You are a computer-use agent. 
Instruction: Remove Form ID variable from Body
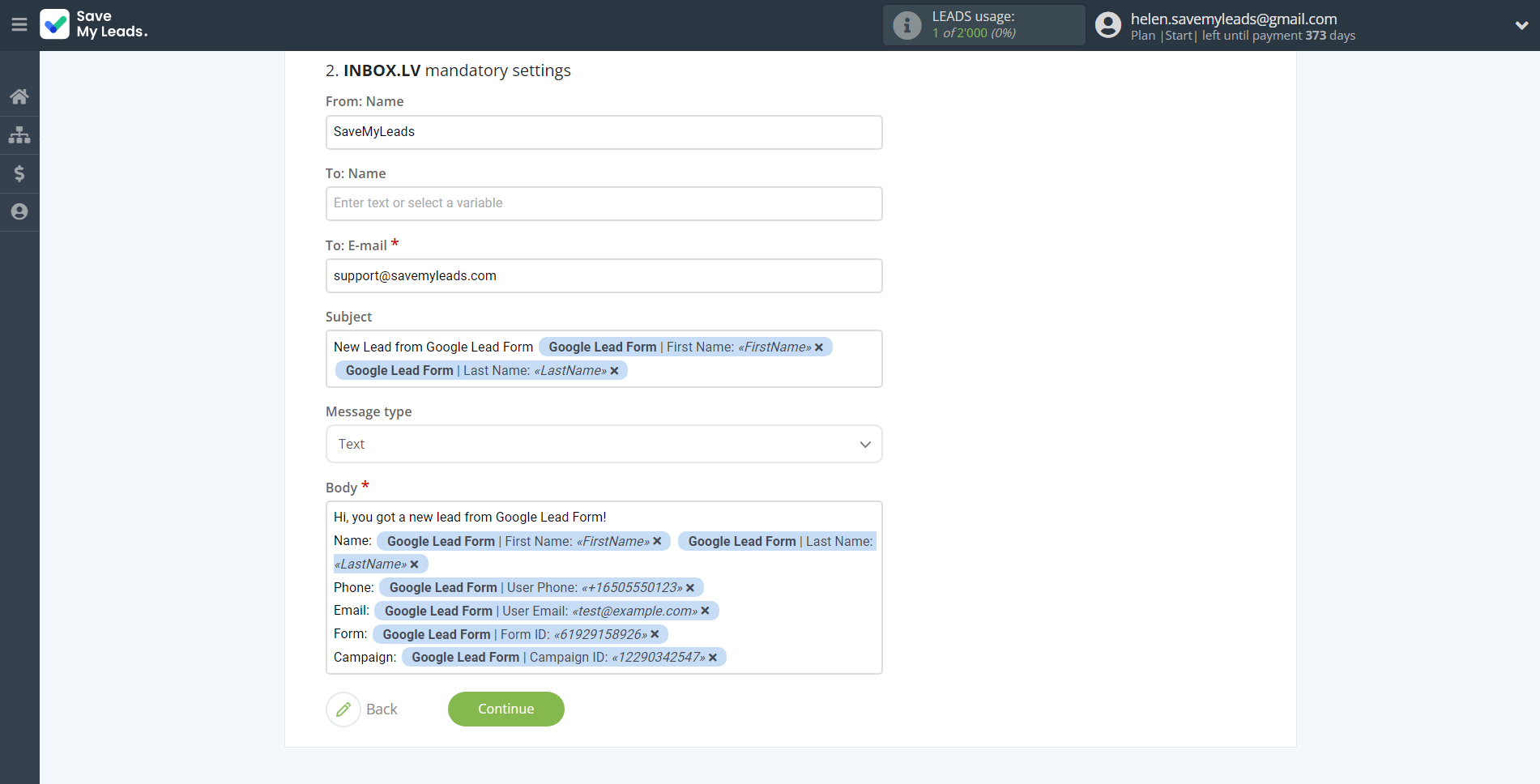point(655,634)
